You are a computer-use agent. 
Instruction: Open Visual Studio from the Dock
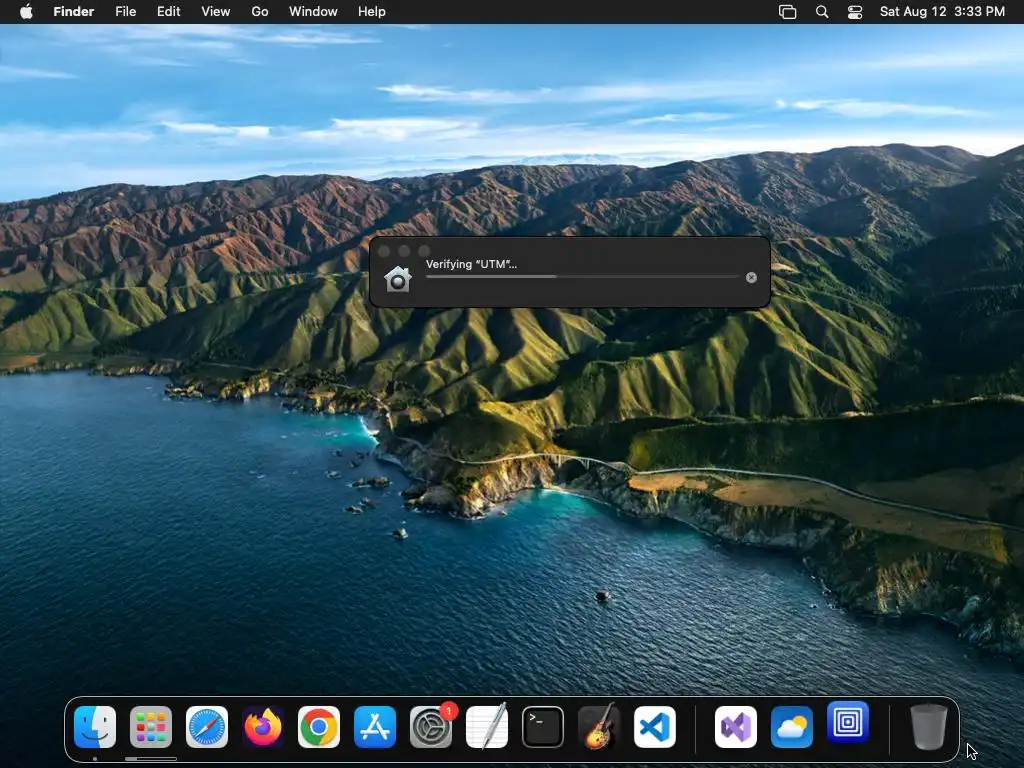pos(736,727)
